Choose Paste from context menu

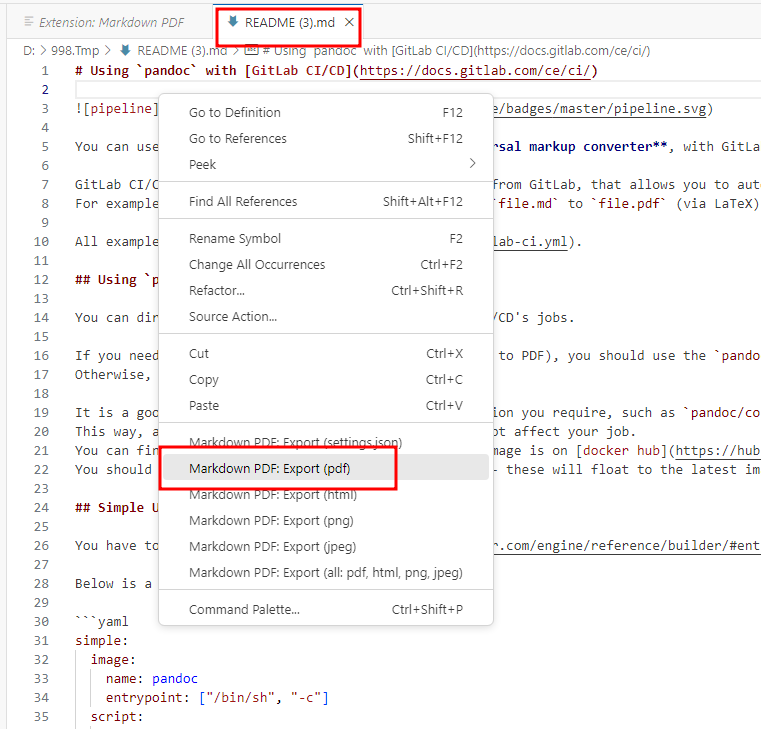[326, 406]
